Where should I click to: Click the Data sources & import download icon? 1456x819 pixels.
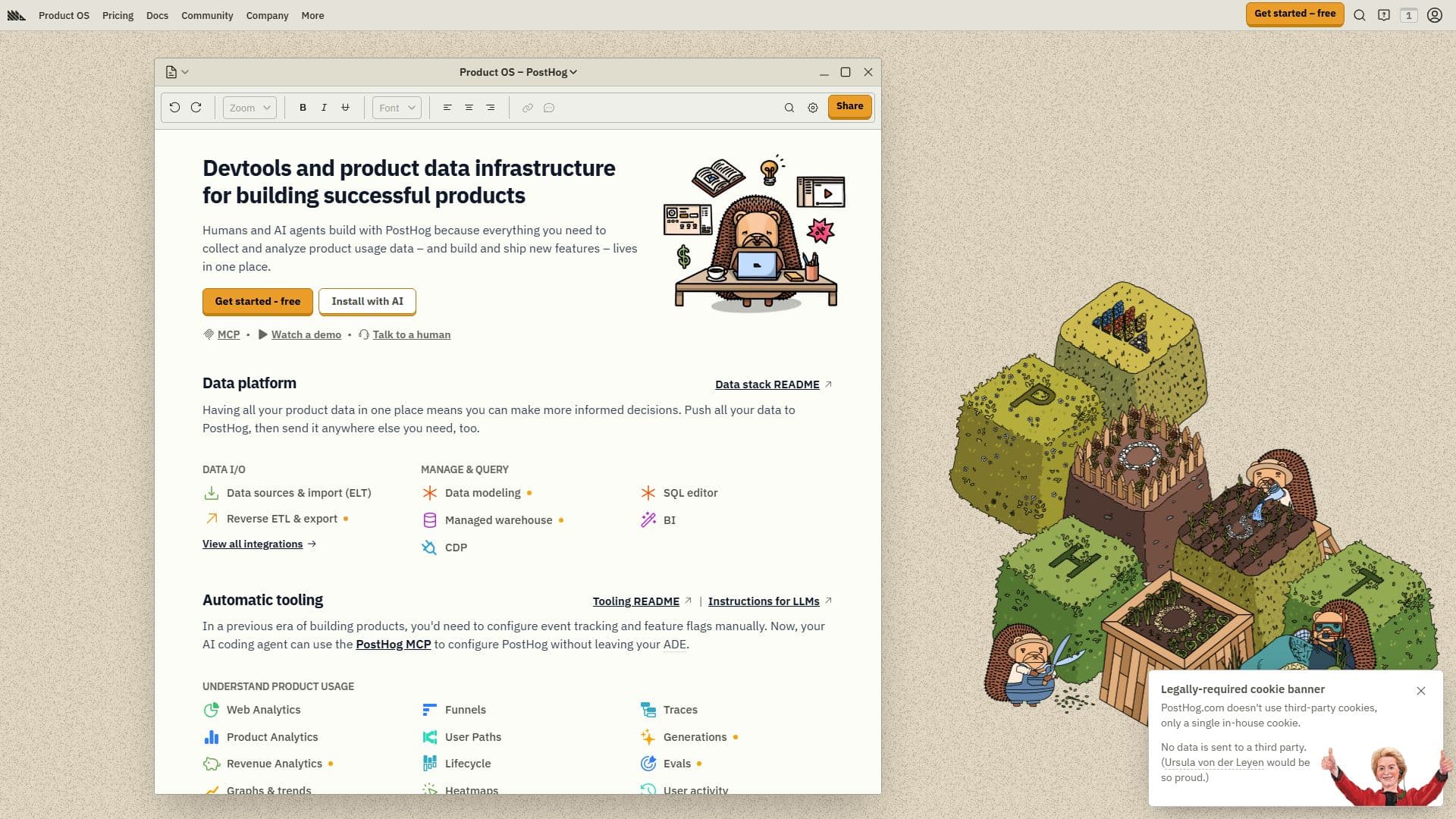tap(211, 493)
